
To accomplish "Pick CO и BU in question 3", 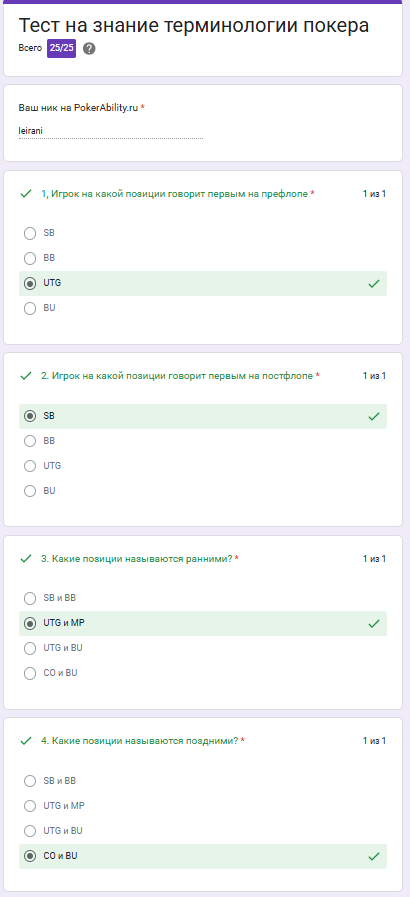I will (x=30, y=673).
